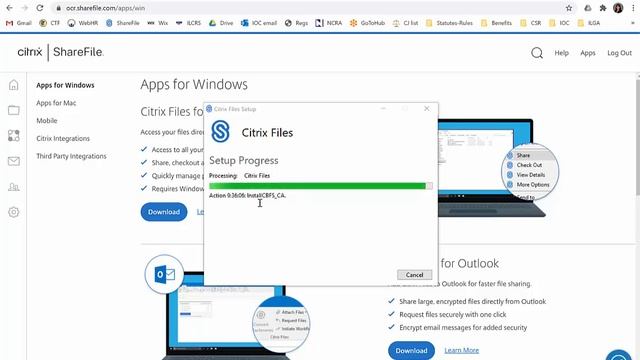This screenshot has width=640, height=360.
Task: Click the 'Apps for Windows' page heading
Action: click(194, 84)
